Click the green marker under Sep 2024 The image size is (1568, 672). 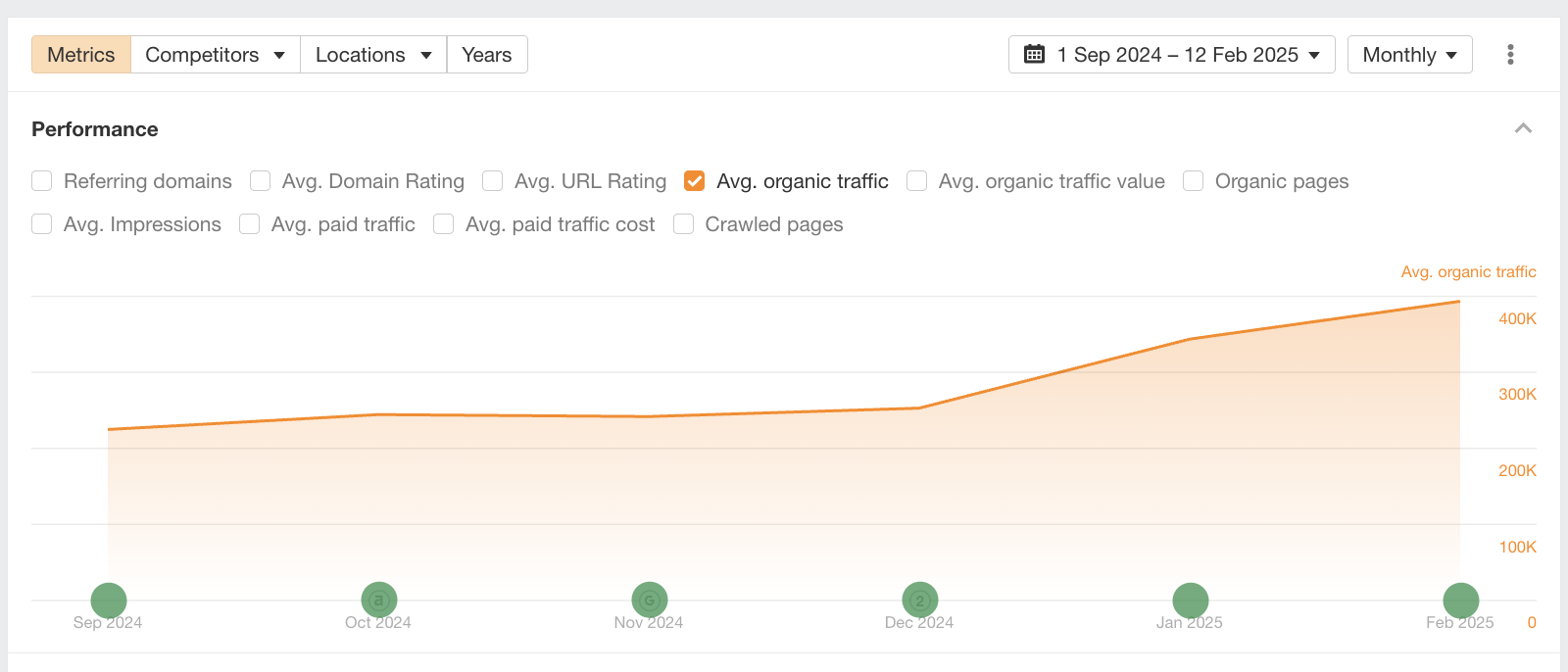click(x=109, y=600)
